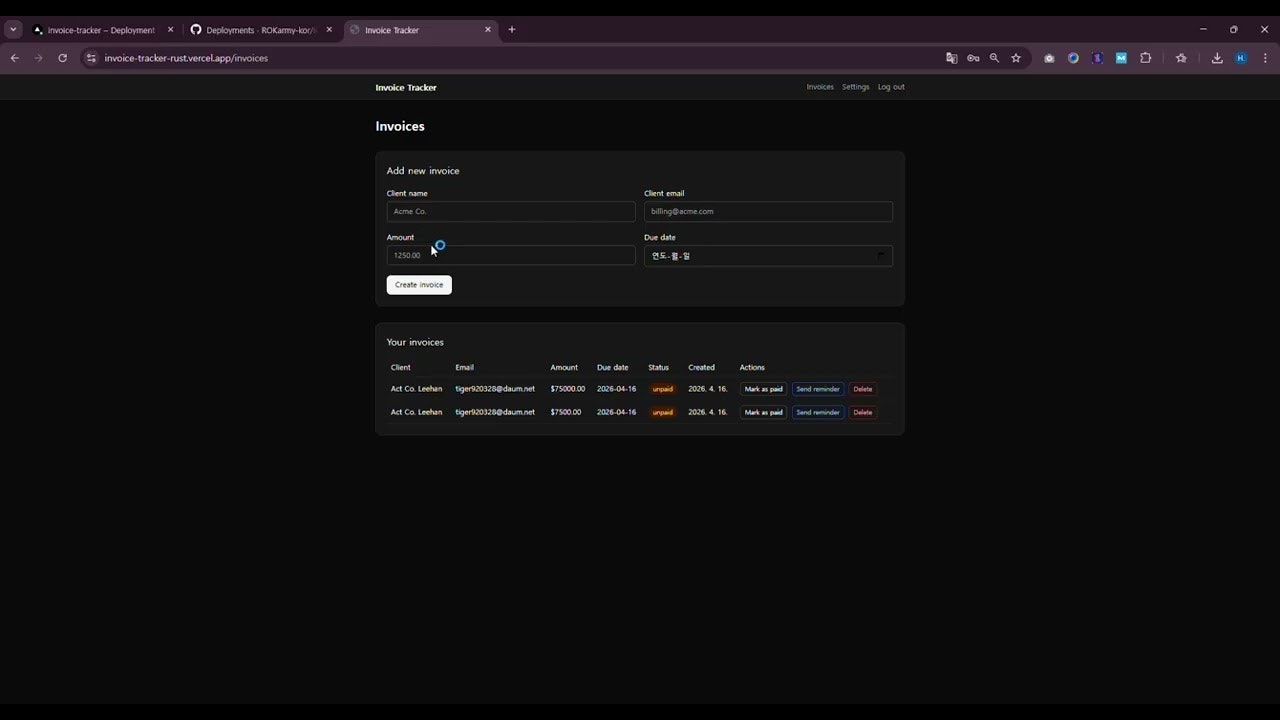Click the Invoices navbar link
The width and height of the screenshot is (1280, 720).
coord(819,87)
